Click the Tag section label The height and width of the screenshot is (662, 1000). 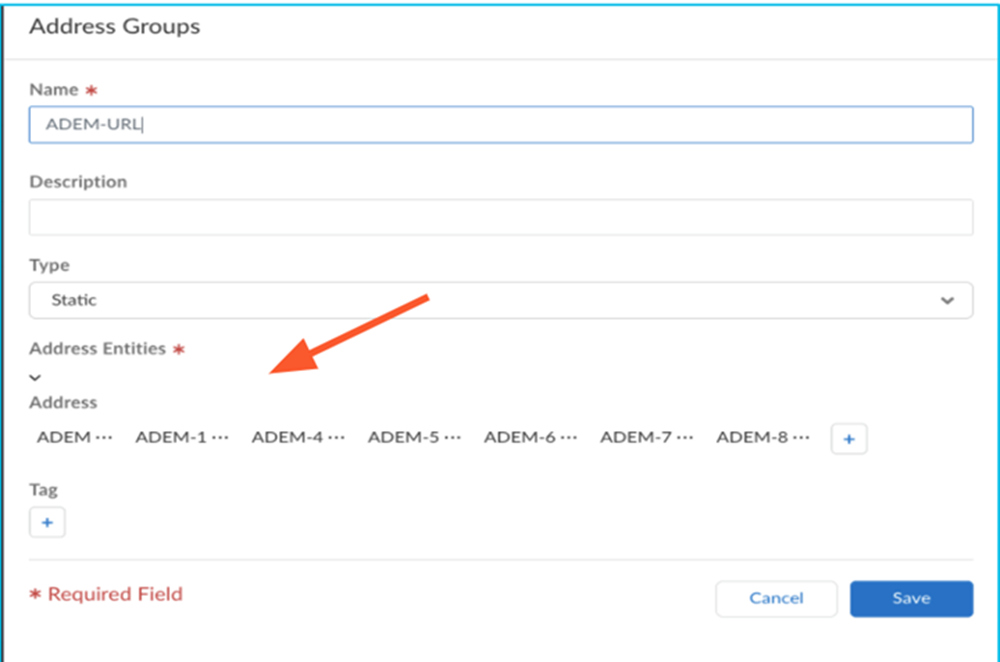point(43,490)
